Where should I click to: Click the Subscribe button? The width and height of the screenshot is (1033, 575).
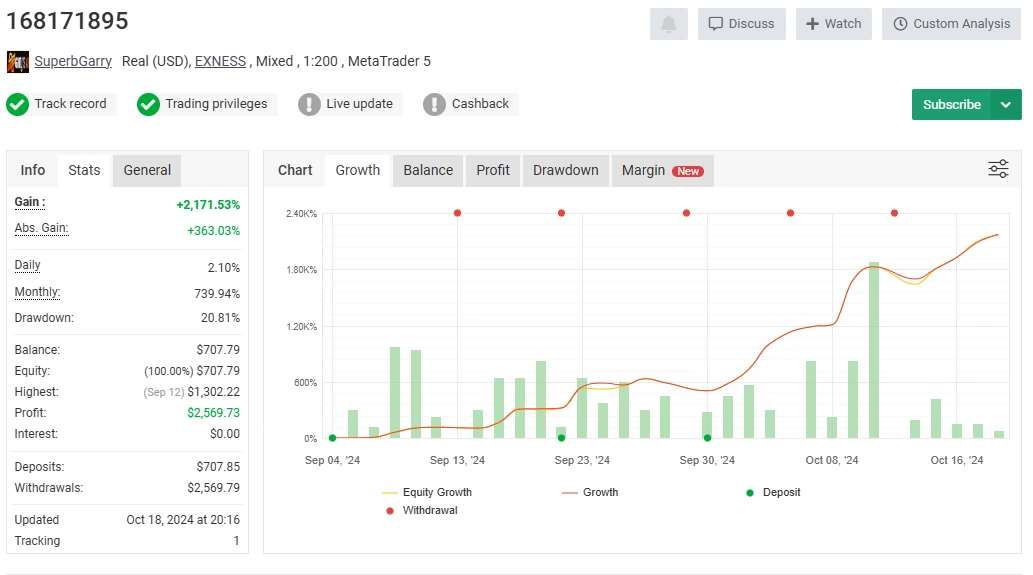(x=951, y=105)
